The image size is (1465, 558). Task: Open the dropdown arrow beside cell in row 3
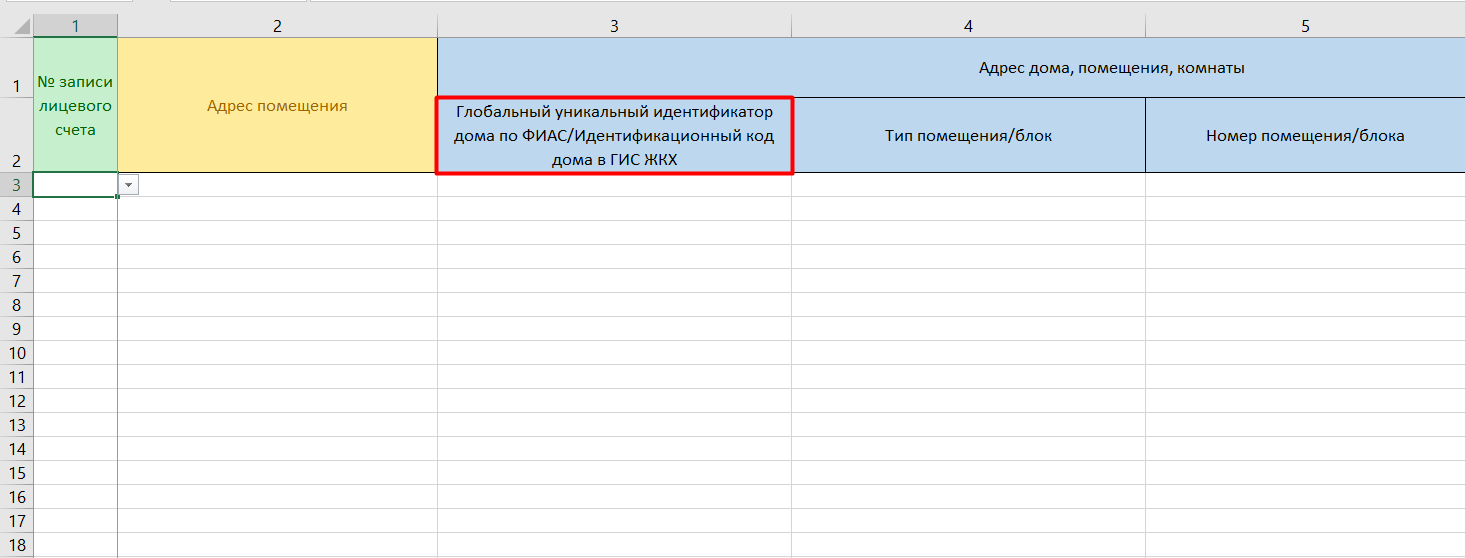pos(128,185)
